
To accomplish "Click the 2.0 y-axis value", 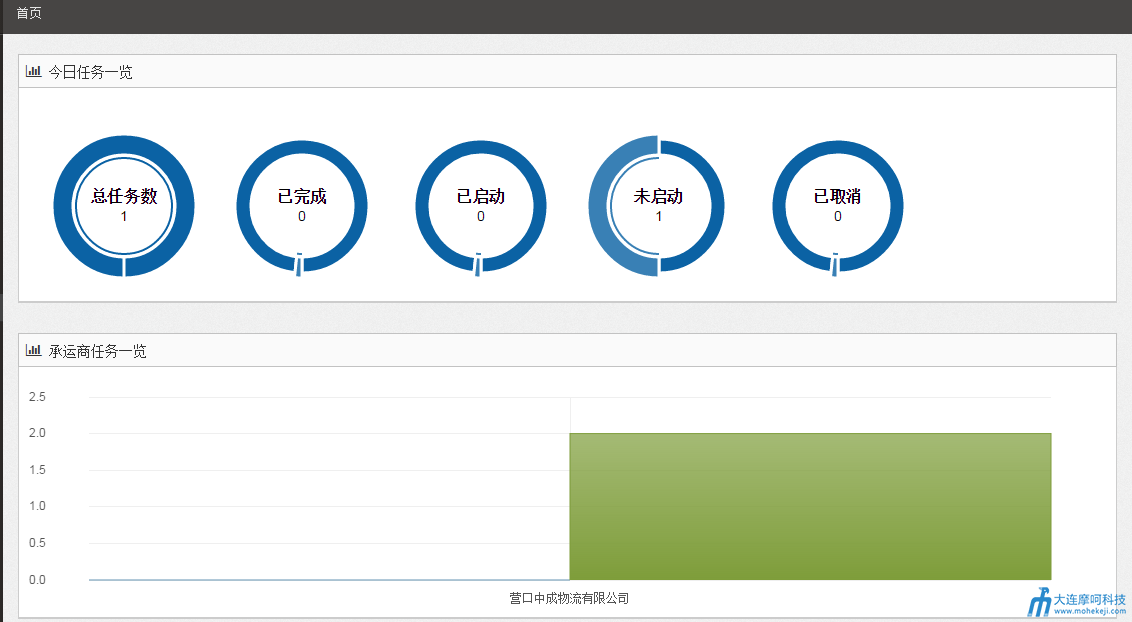I will tap(37, 433).
